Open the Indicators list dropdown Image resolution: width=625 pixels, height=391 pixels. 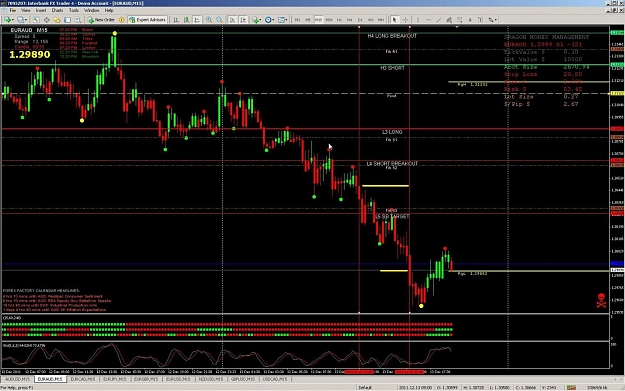tap(257, 20)
